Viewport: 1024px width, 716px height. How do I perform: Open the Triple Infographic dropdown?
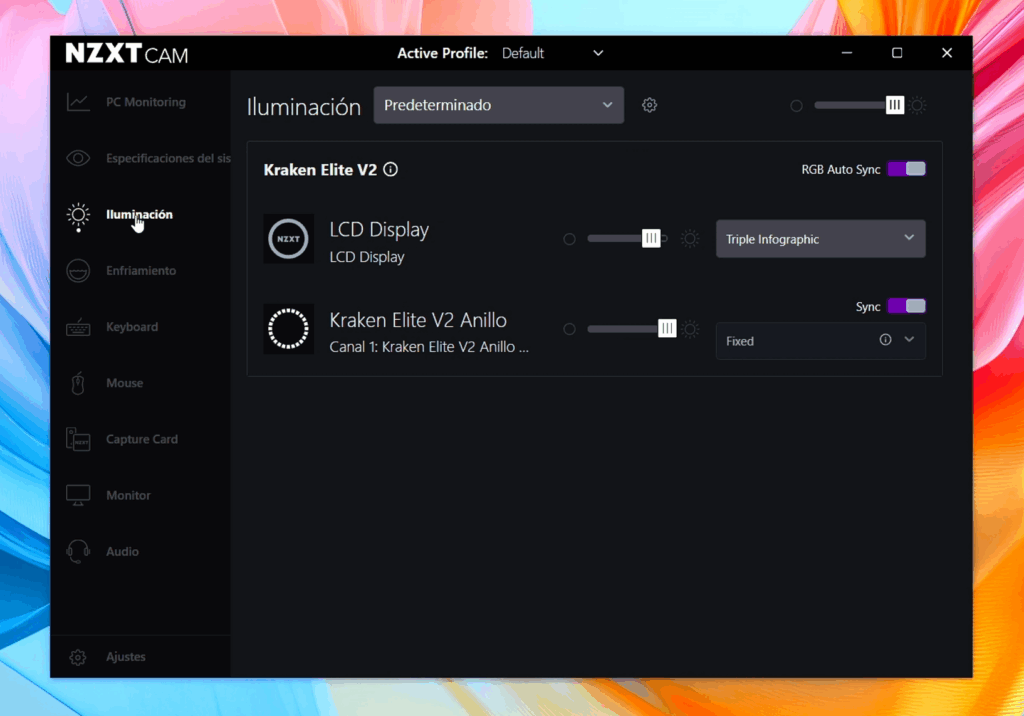coord(820,238)
